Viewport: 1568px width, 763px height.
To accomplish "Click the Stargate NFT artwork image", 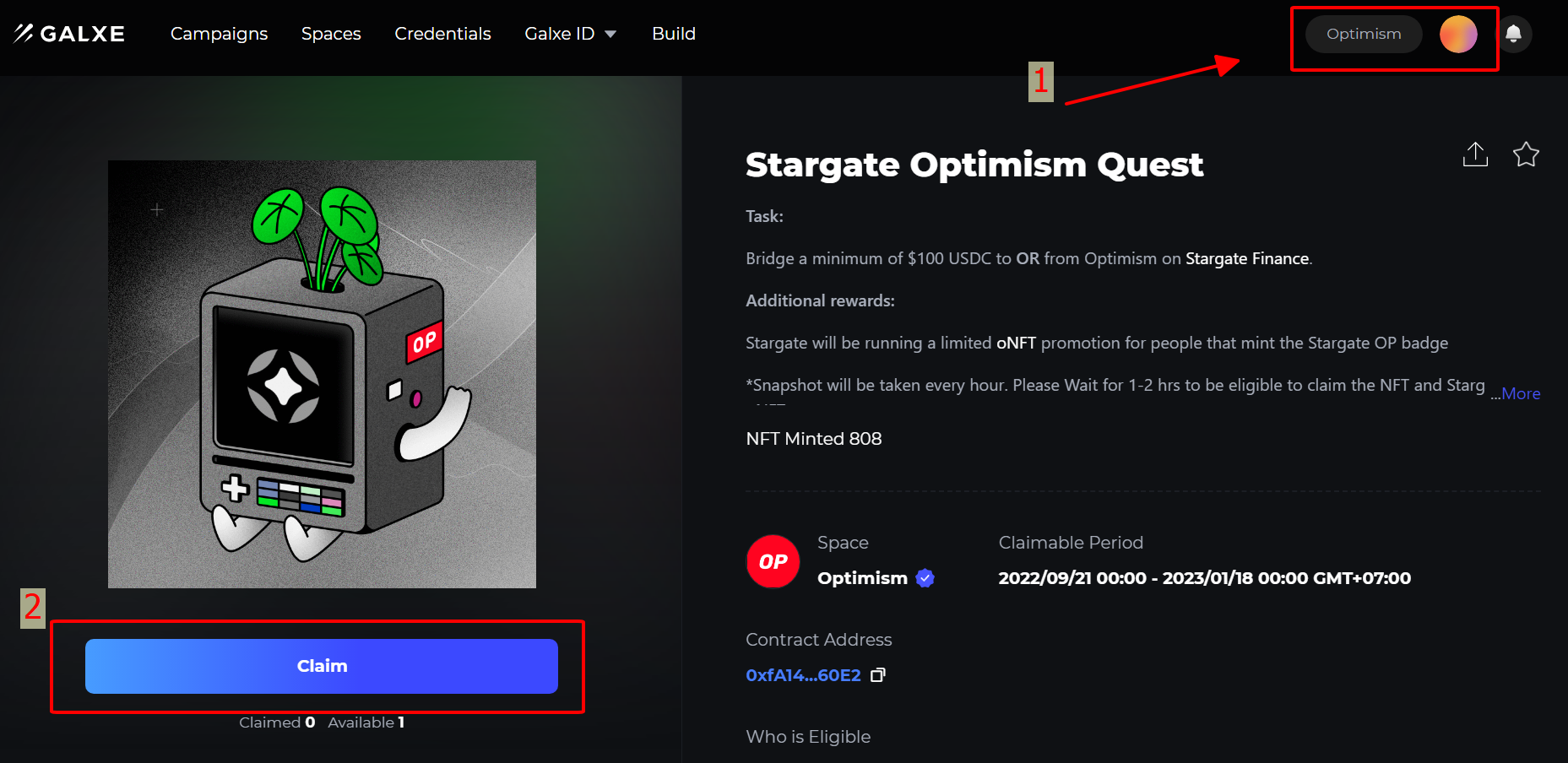I will point(322,374).
